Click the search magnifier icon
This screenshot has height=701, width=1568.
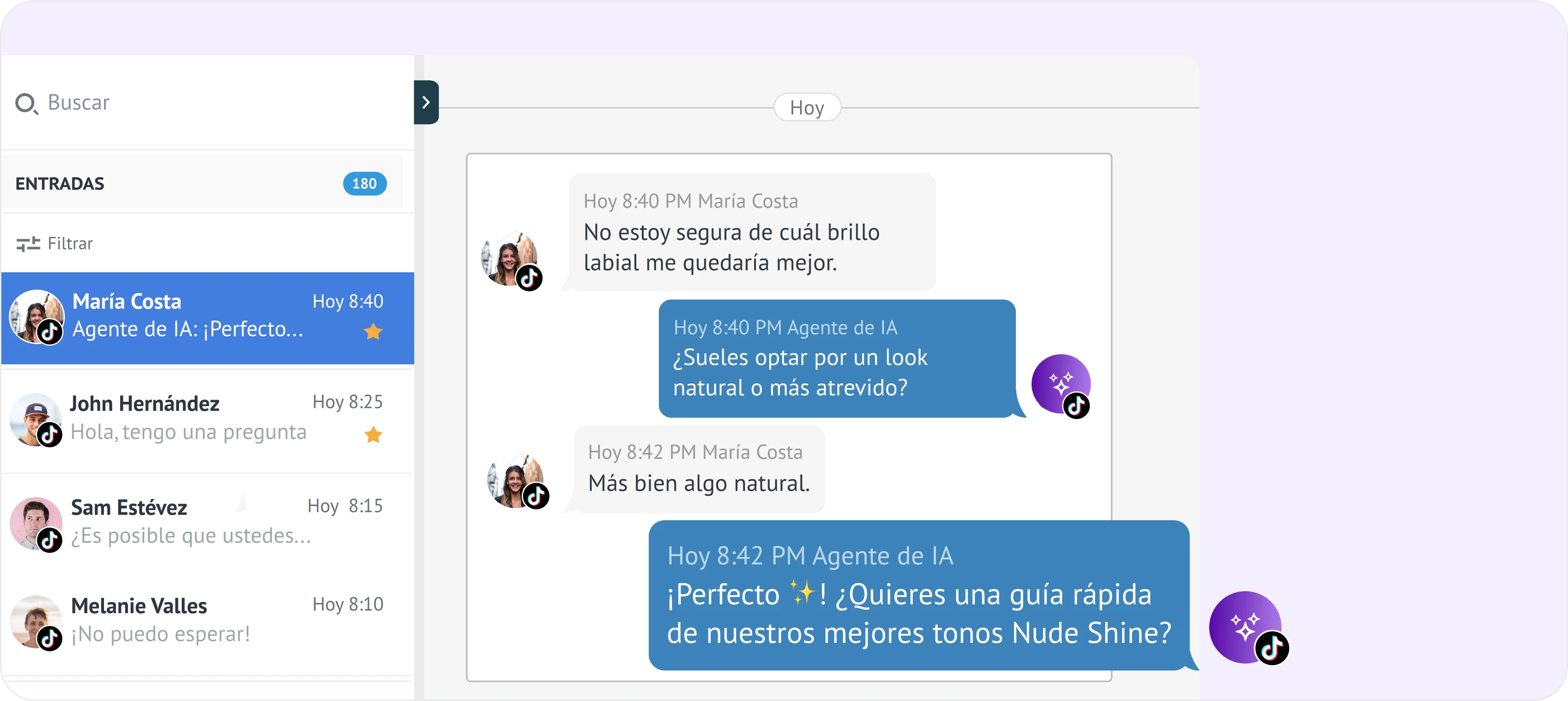(26, 103)
